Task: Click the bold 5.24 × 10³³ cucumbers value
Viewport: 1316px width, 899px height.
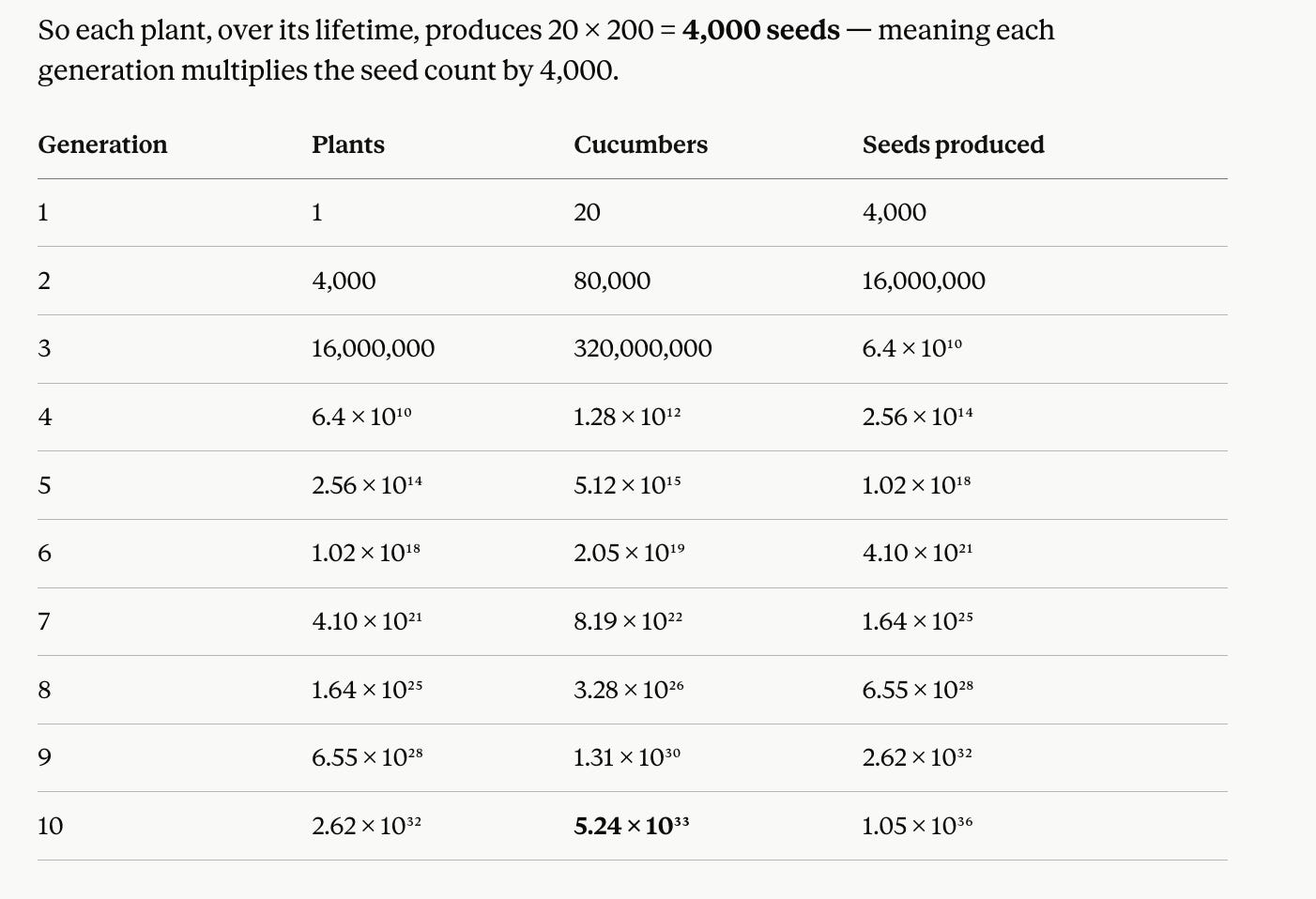Action: (x=632, y=826)
